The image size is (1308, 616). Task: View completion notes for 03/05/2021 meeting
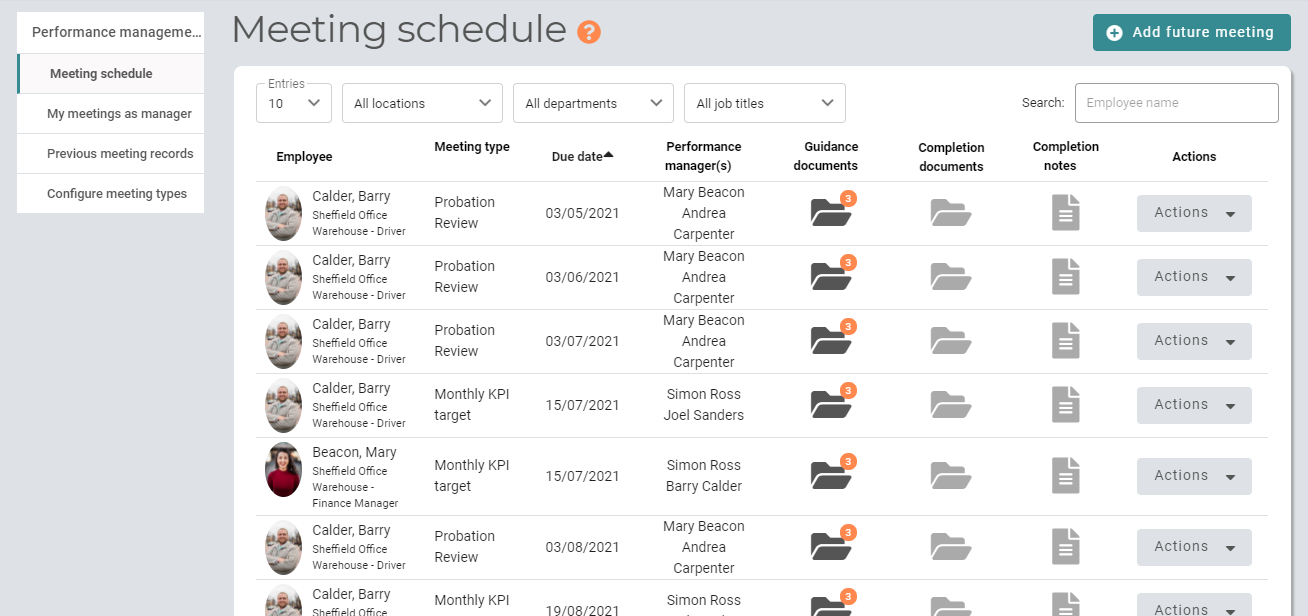[x=1066, y=213]
